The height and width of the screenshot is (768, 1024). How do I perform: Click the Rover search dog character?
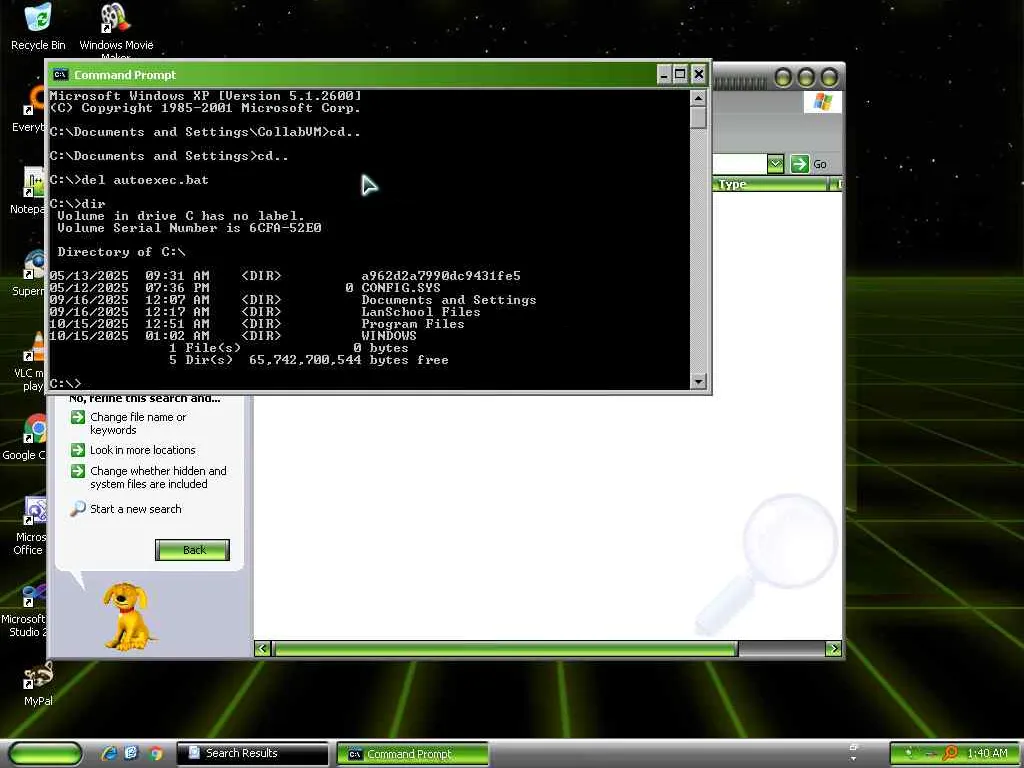pyautogui.click(x=127, y=616)
